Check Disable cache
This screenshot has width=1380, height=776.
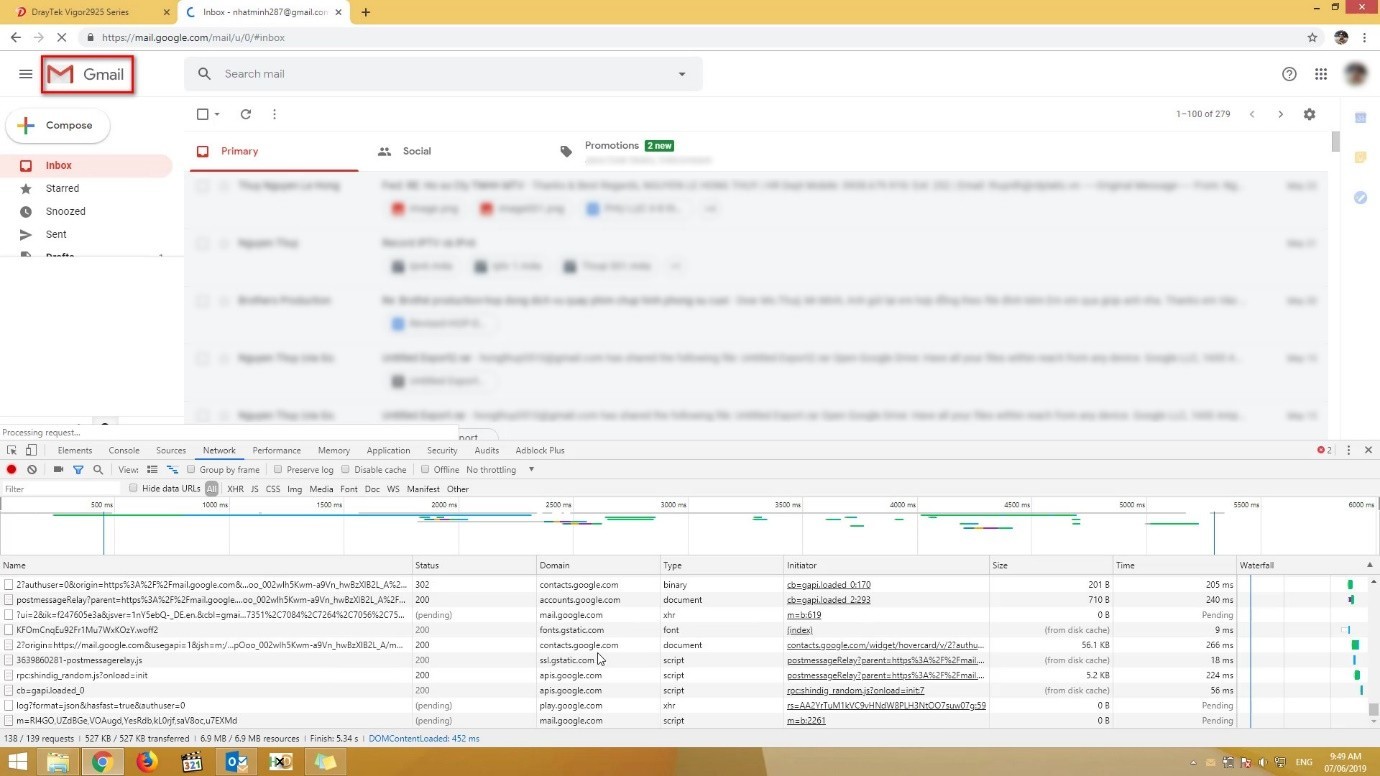pyautogui.click(x=345, y=469)
